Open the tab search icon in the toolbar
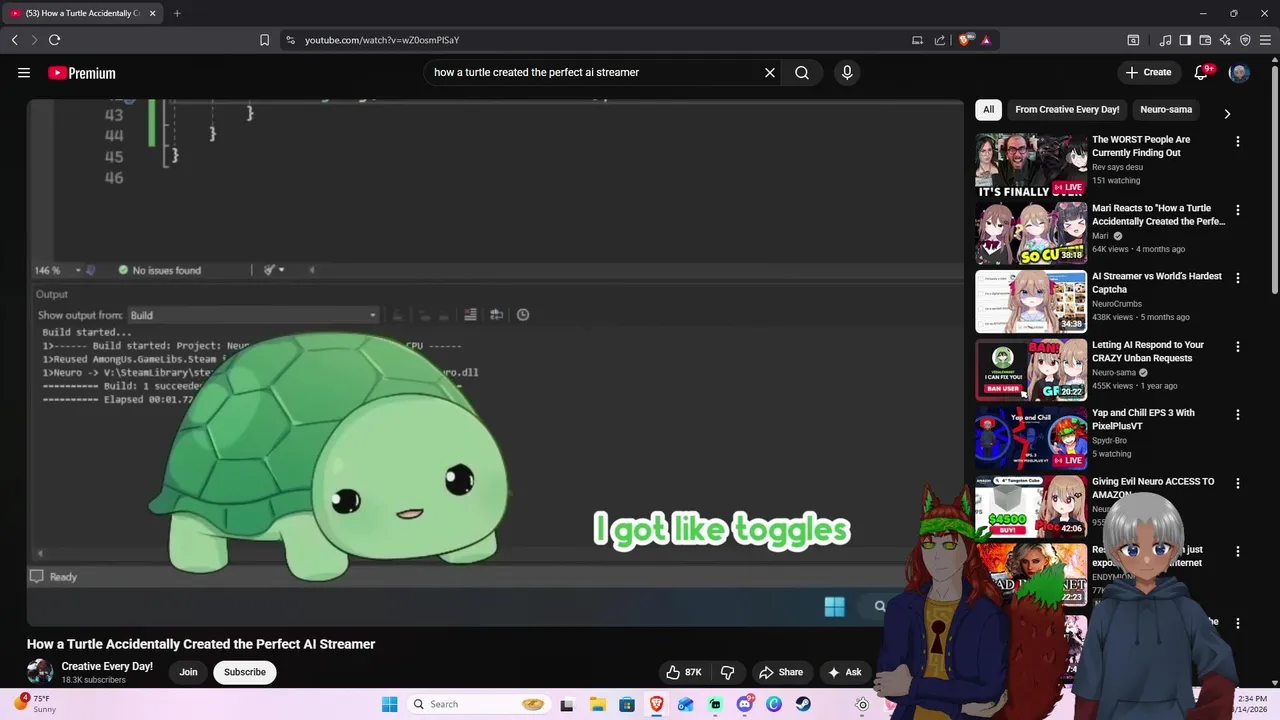The width and height of the screenshot is (1280, 720). [1133, 40]
